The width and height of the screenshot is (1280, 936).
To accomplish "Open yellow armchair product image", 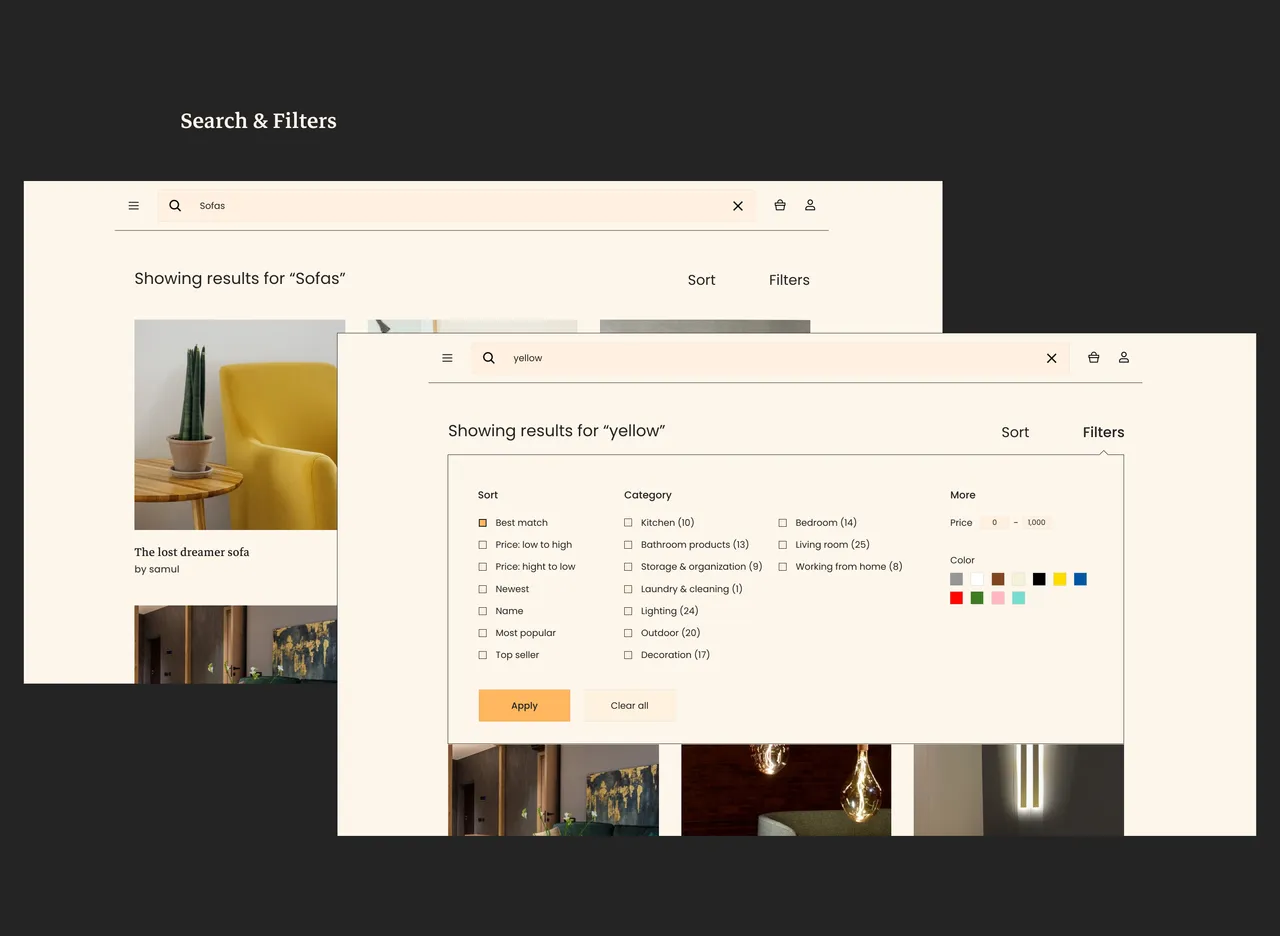I will [236, 425].
